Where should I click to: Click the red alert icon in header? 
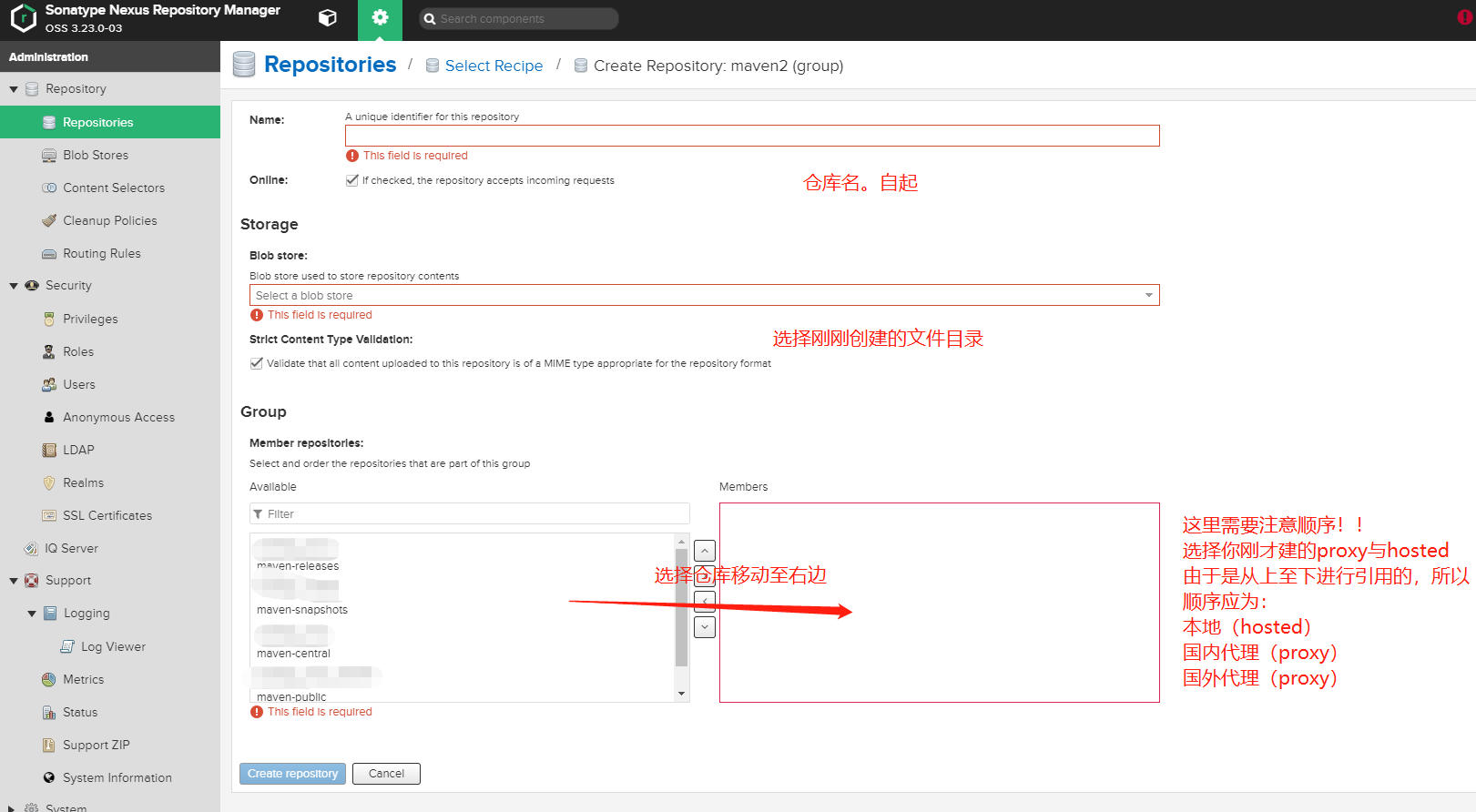[1465, 17]
